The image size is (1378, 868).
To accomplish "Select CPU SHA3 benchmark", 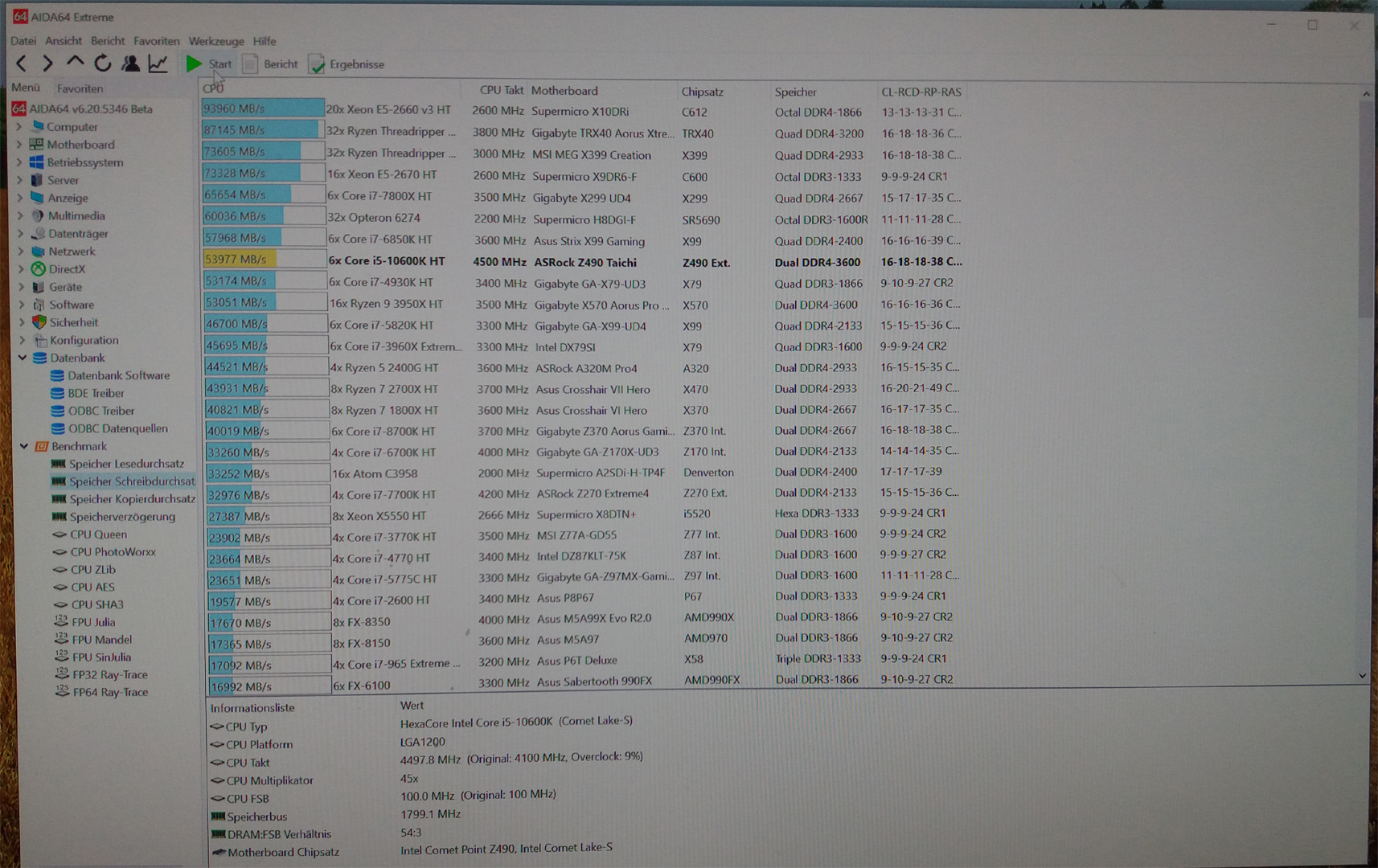I will pos(97,604).
